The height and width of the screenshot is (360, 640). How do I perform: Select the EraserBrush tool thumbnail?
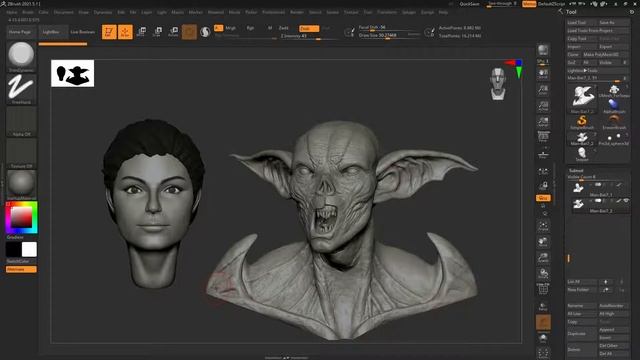[614, 122]
